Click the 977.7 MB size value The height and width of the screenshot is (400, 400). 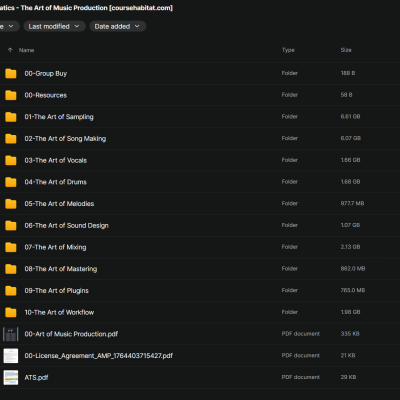(x=352, y=203)
